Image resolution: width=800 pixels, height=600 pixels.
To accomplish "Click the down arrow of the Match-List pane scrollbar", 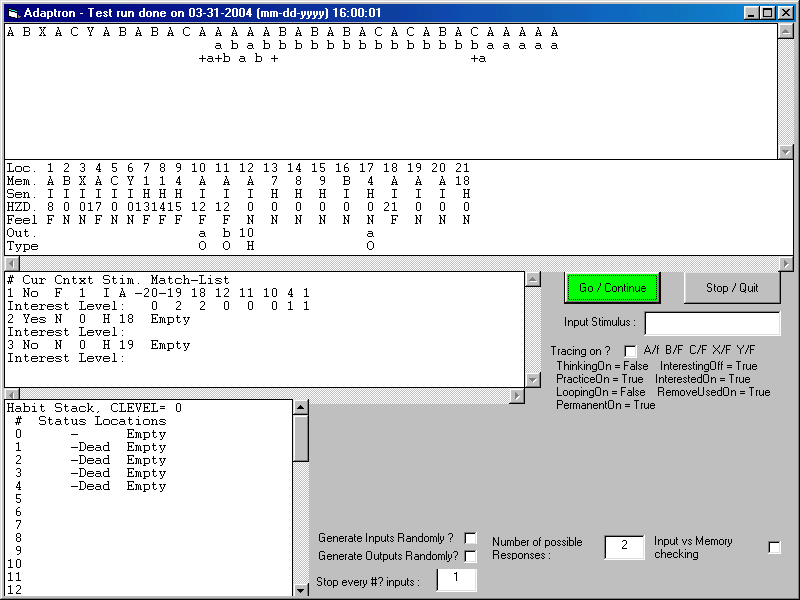I will point(533,380).
